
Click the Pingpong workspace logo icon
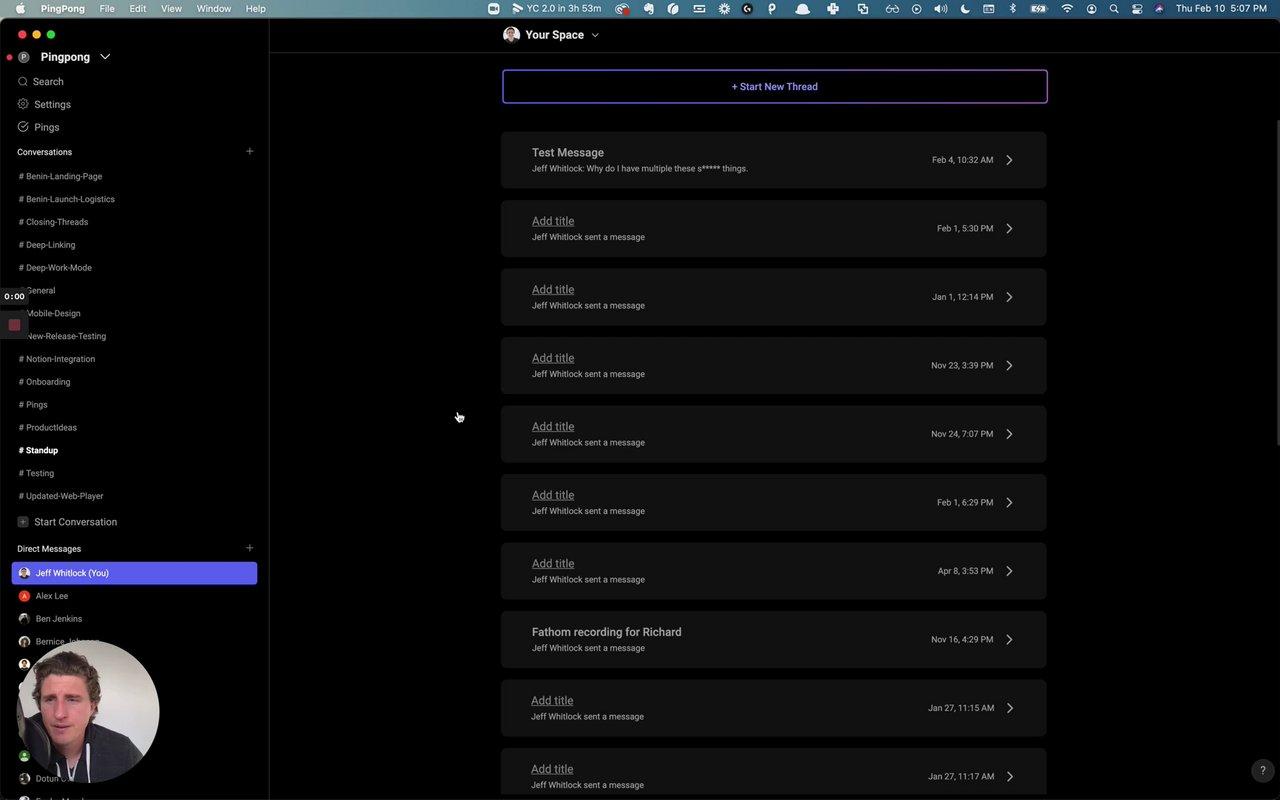point(24,57)
